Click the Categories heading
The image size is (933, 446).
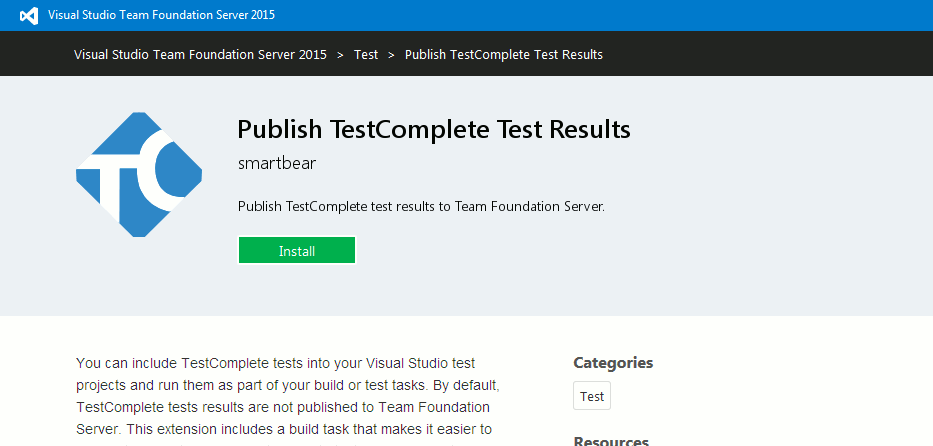613,363
